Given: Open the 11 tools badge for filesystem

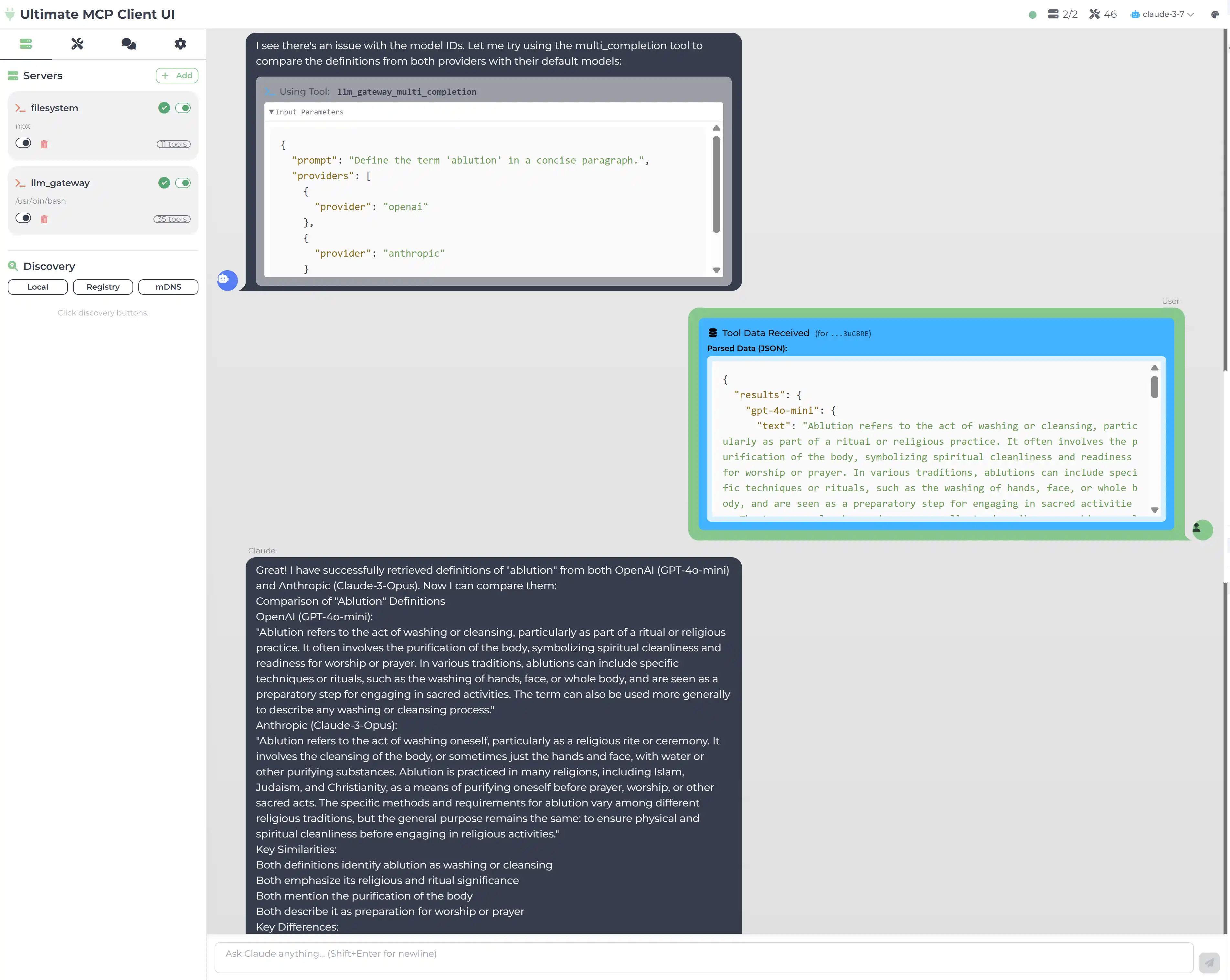Looking at the screenshot, I should (174, 144).
